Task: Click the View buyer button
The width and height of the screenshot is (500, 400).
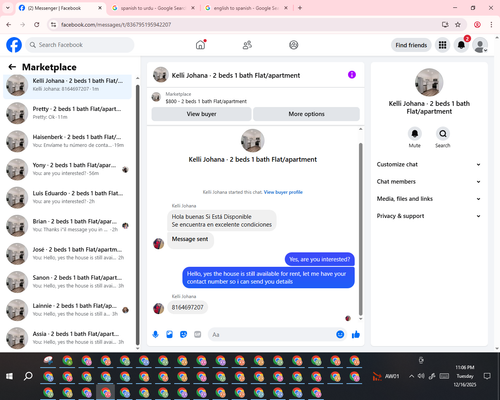Action: pos(201,114)
